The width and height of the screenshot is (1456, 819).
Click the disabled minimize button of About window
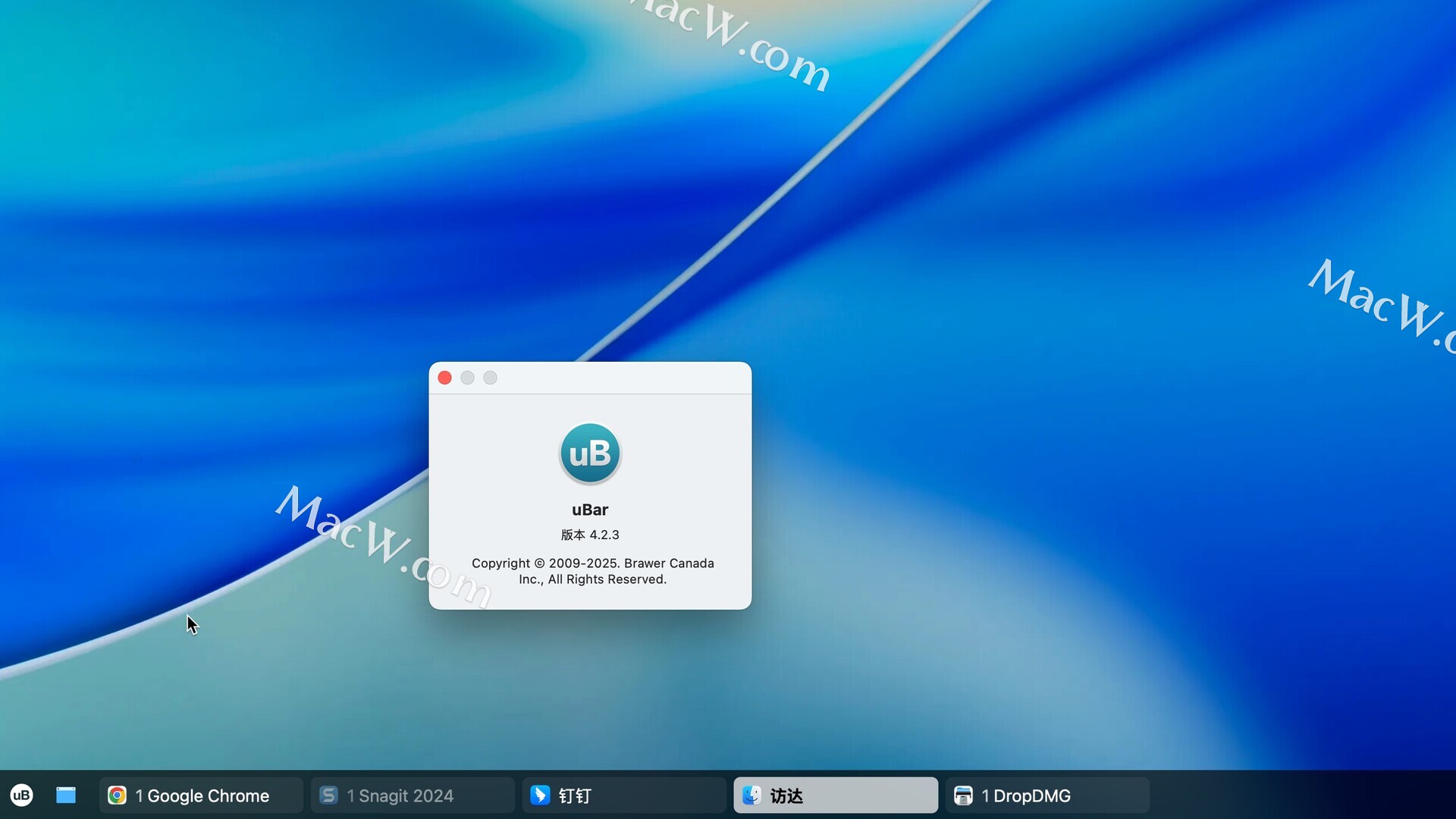pos(468,378)
